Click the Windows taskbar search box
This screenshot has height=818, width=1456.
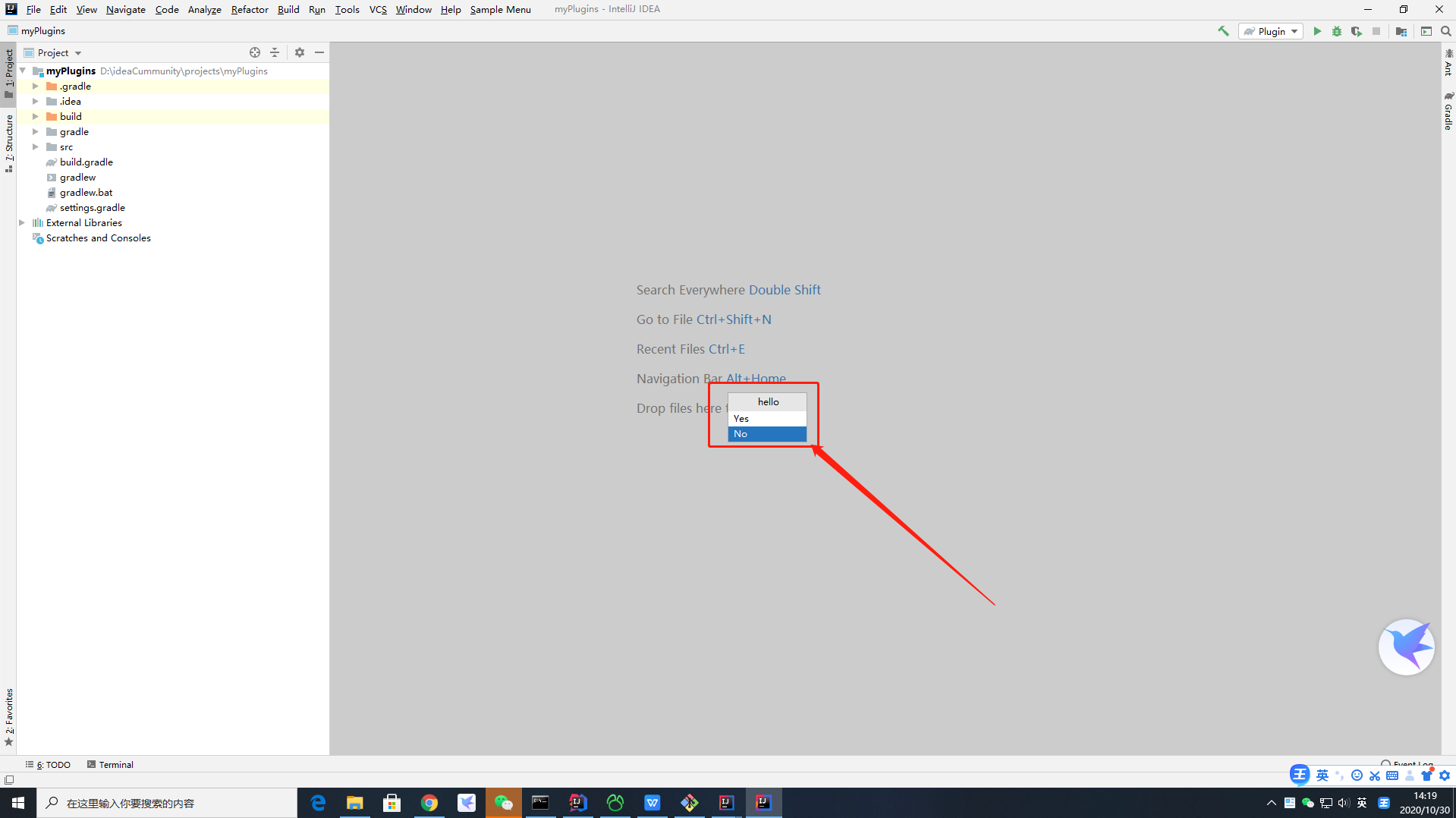coord(167,803)
